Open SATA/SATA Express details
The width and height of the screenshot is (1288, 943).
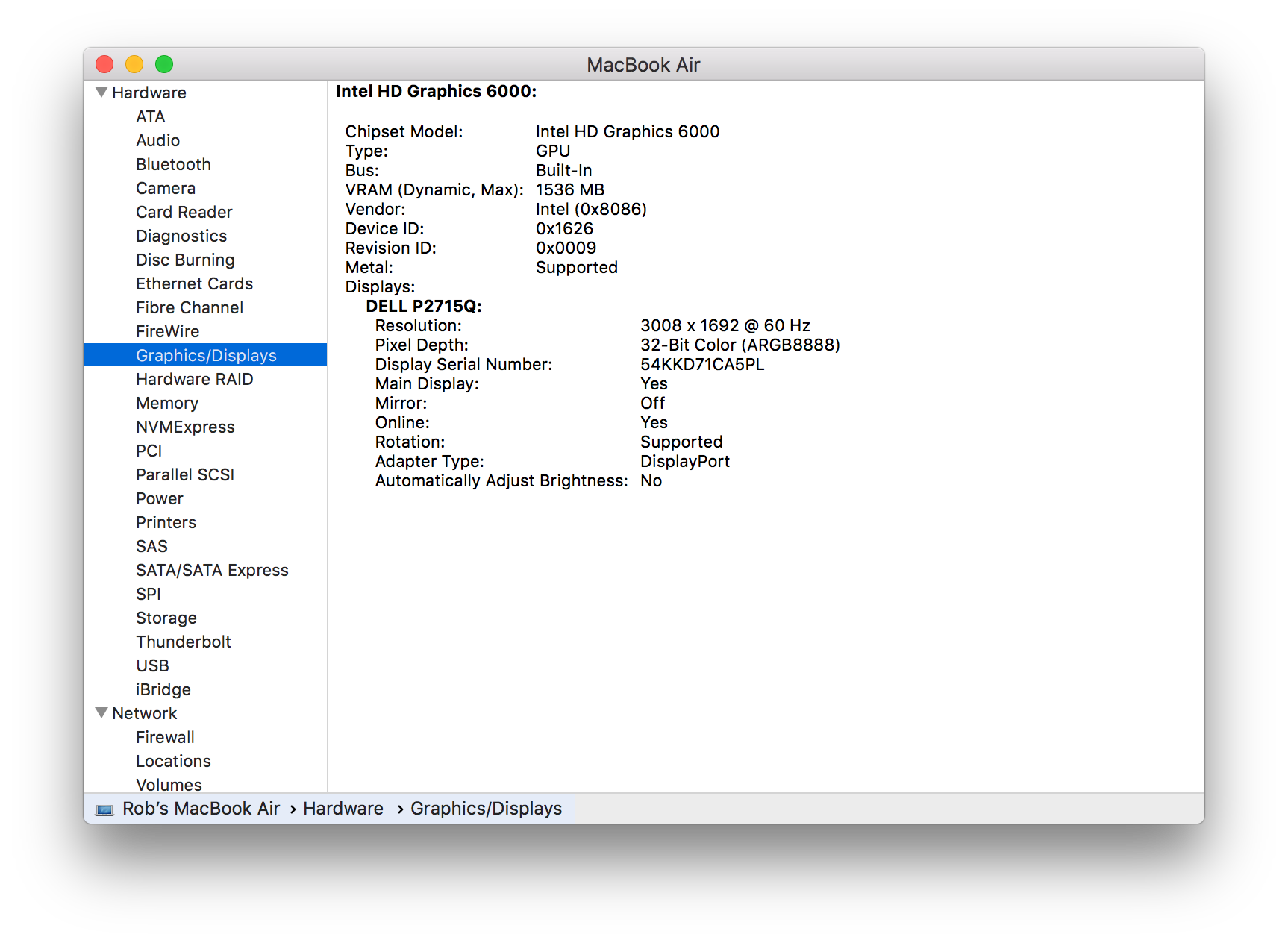point(212,570)
